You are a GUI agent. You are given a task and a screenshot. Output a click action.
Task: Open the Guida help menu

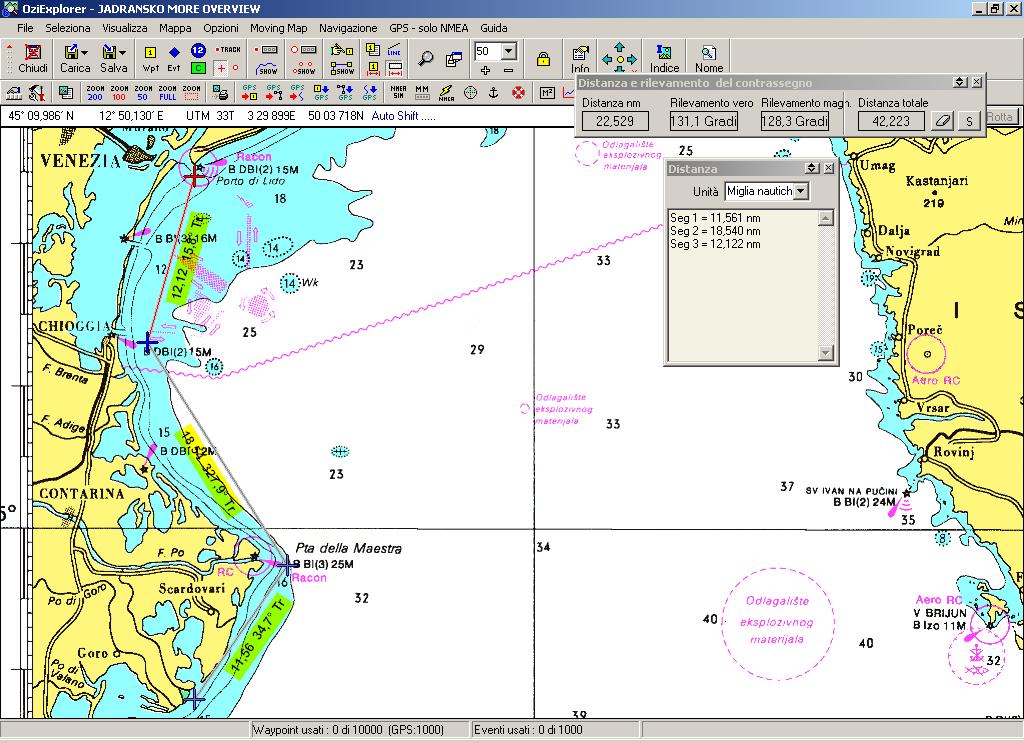494,28
